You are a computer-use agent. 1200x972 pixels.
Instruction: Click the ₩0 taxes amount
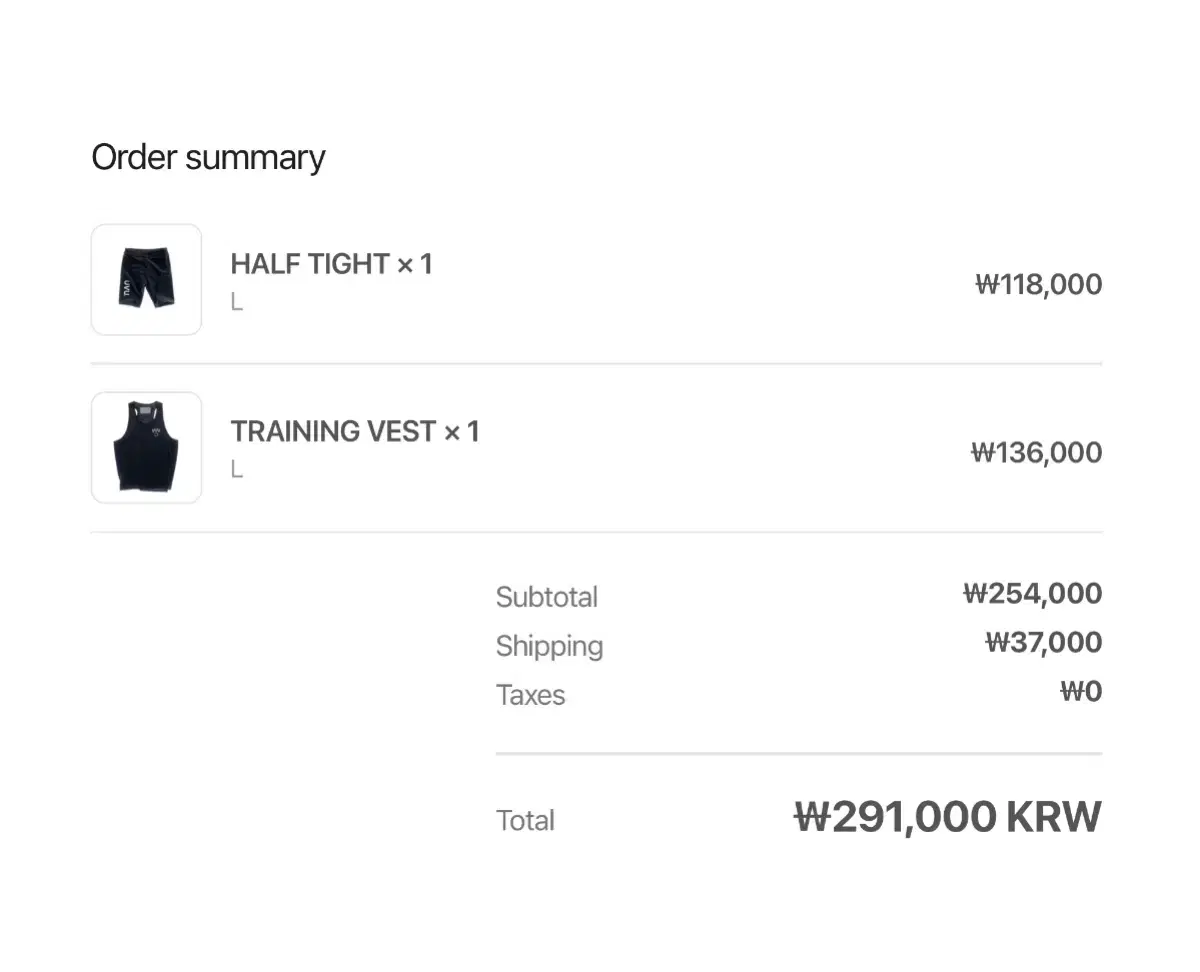tap(1081, 691)
